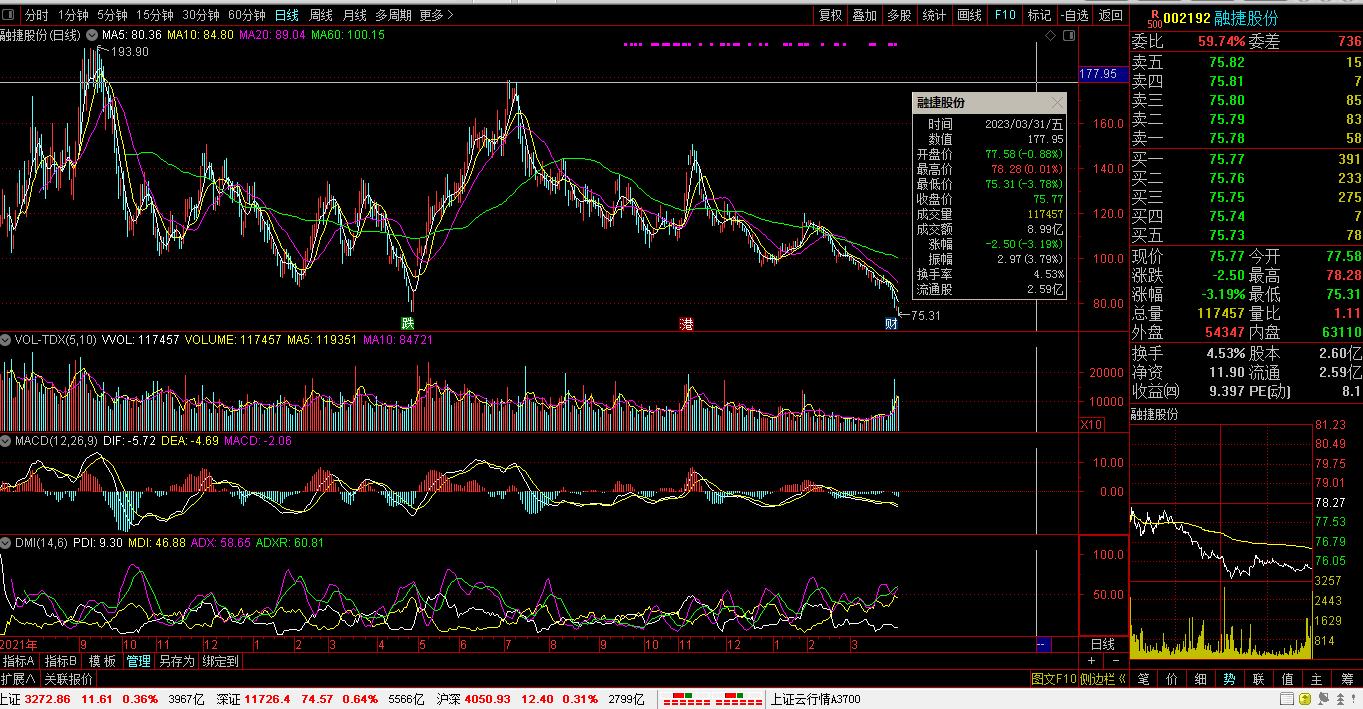The width and height of the screenshot is (1363, 709).
Task: Close the 融捷股份 data tooltip window
Action: point(1057,103)
